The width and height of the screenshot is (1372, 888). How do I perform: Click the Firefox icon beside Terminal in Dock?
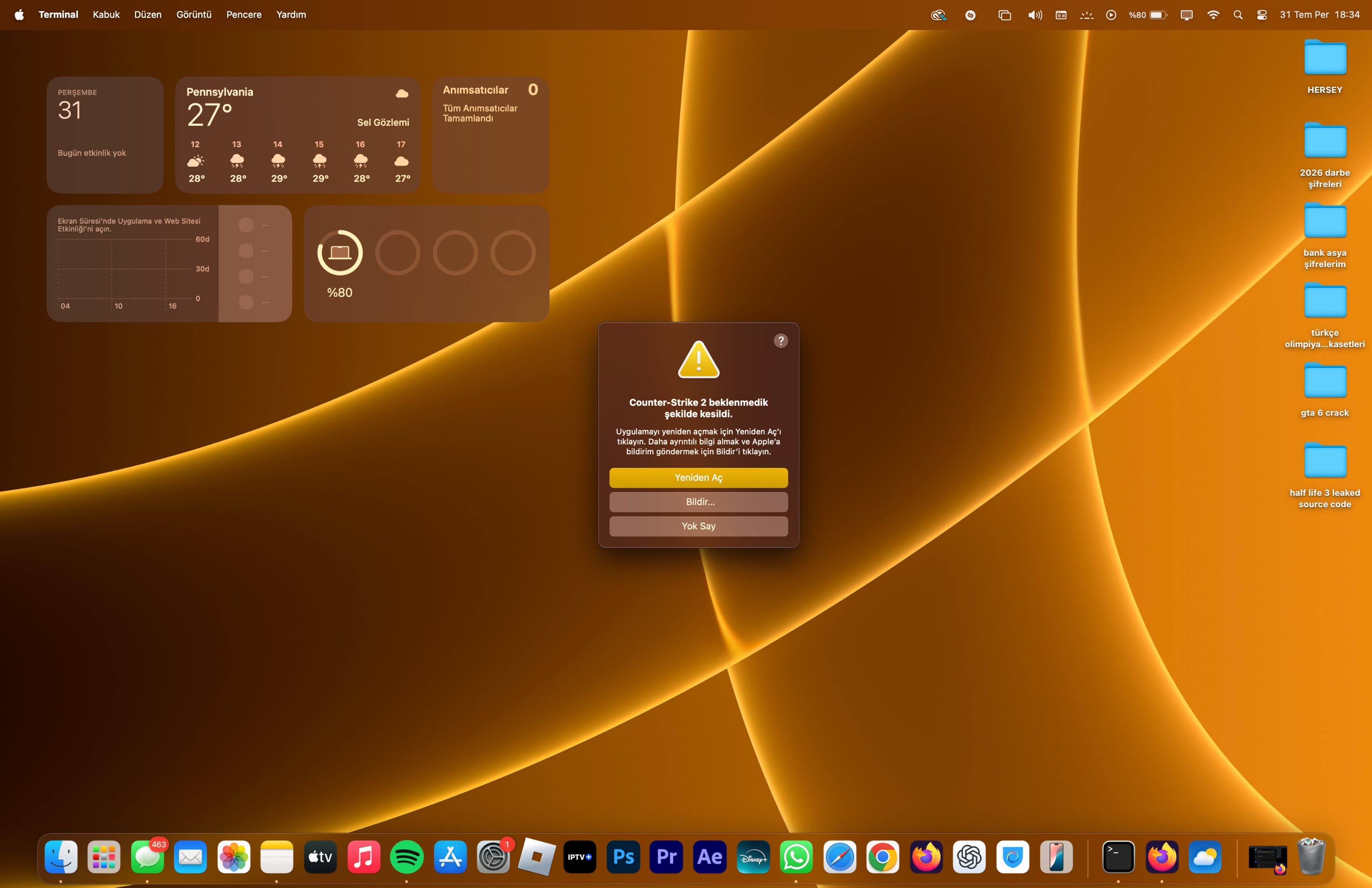point(1161,857)
